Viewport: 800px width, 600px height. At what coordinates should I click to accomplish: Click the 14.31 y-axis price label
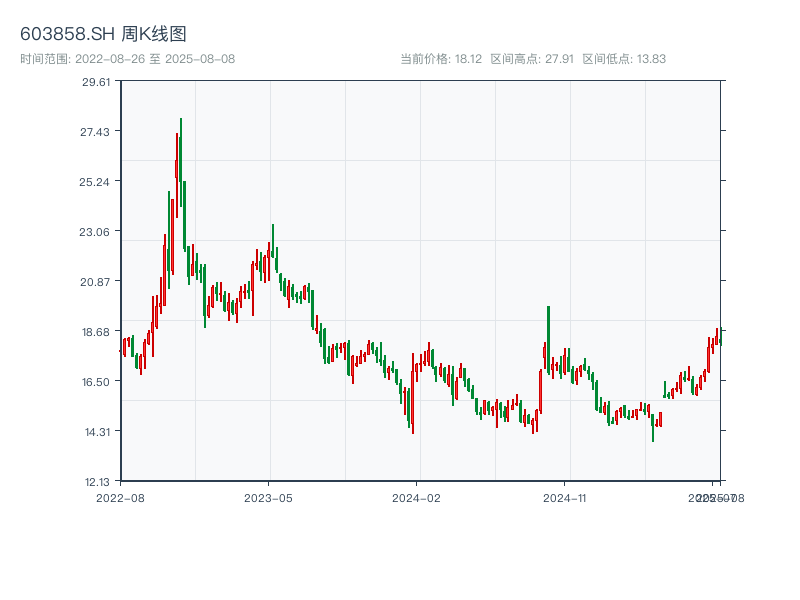pos(96,432)
